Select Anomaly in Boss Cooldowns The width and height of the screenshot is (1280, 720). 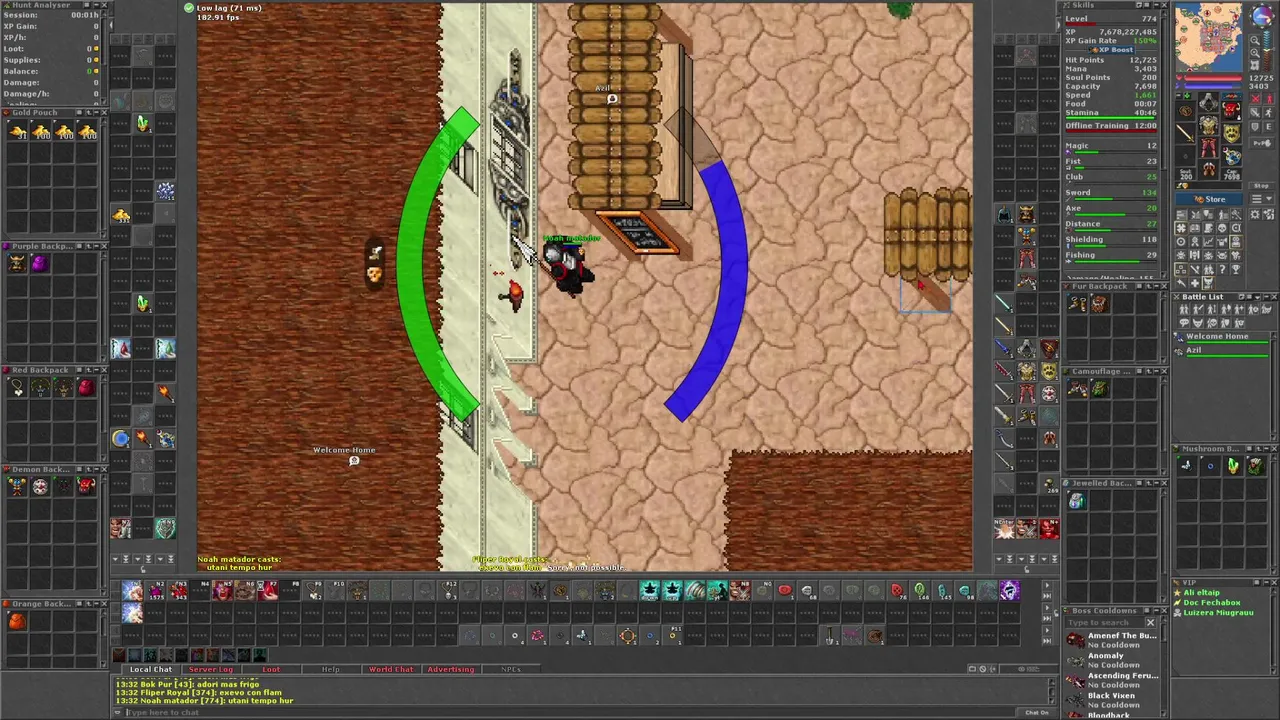[1113, 660]
